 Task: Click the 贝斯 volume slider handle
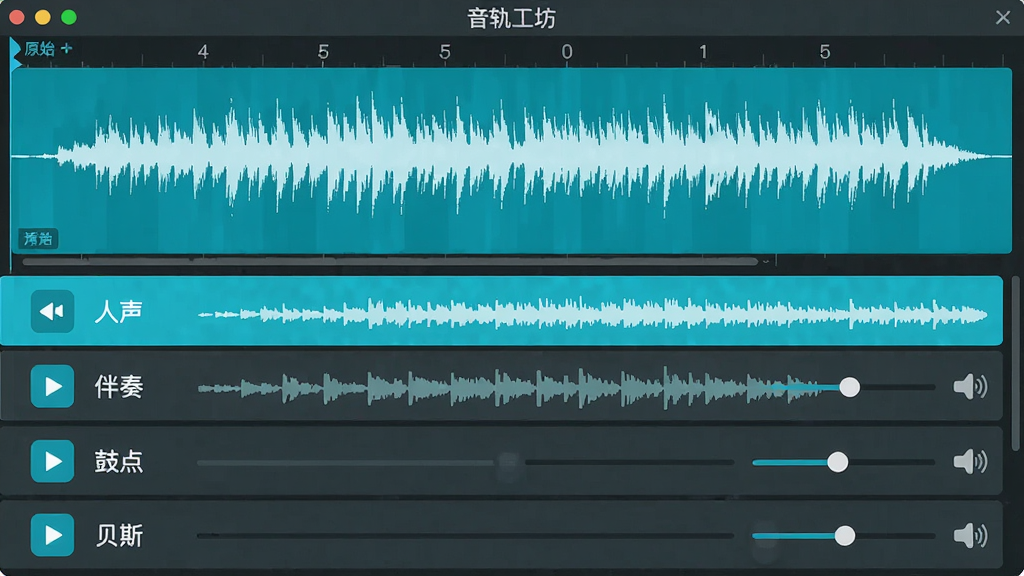[x=845, y=536]
